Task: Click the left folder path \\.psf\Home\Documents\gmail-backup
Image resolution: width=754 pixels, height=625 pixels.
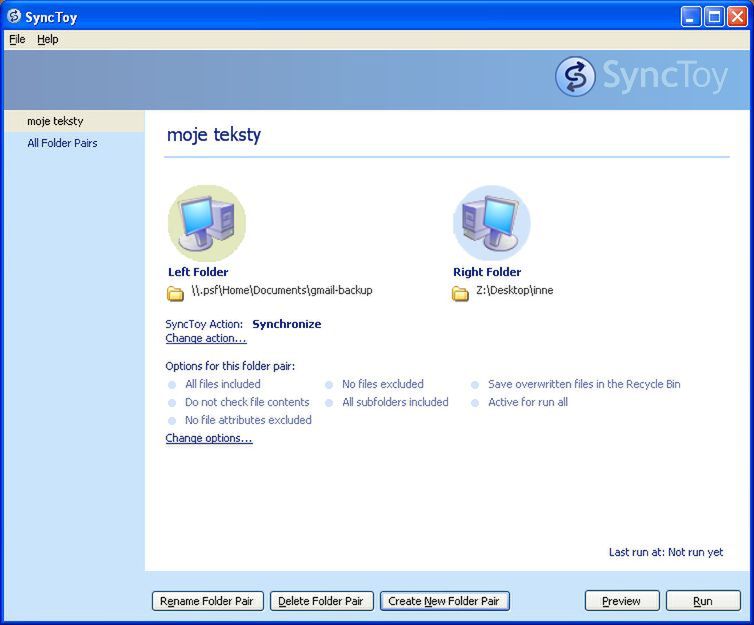Action: click(x=282, y=290)
